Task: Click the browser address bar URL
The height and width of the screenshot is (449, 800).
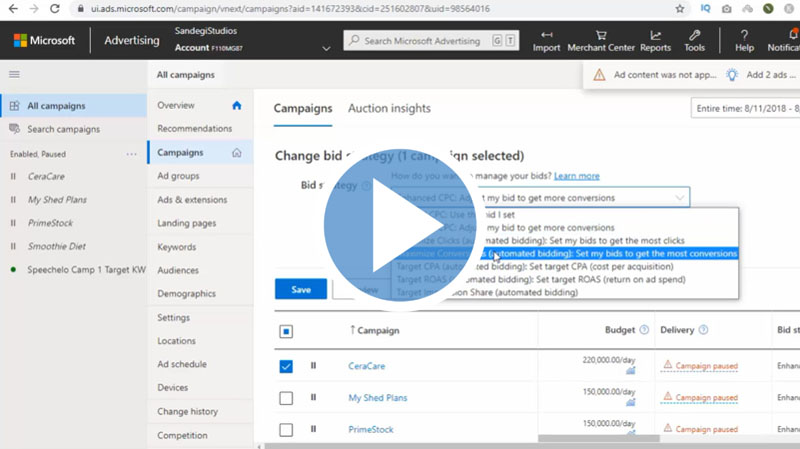Action: click(x=290, y=9)
